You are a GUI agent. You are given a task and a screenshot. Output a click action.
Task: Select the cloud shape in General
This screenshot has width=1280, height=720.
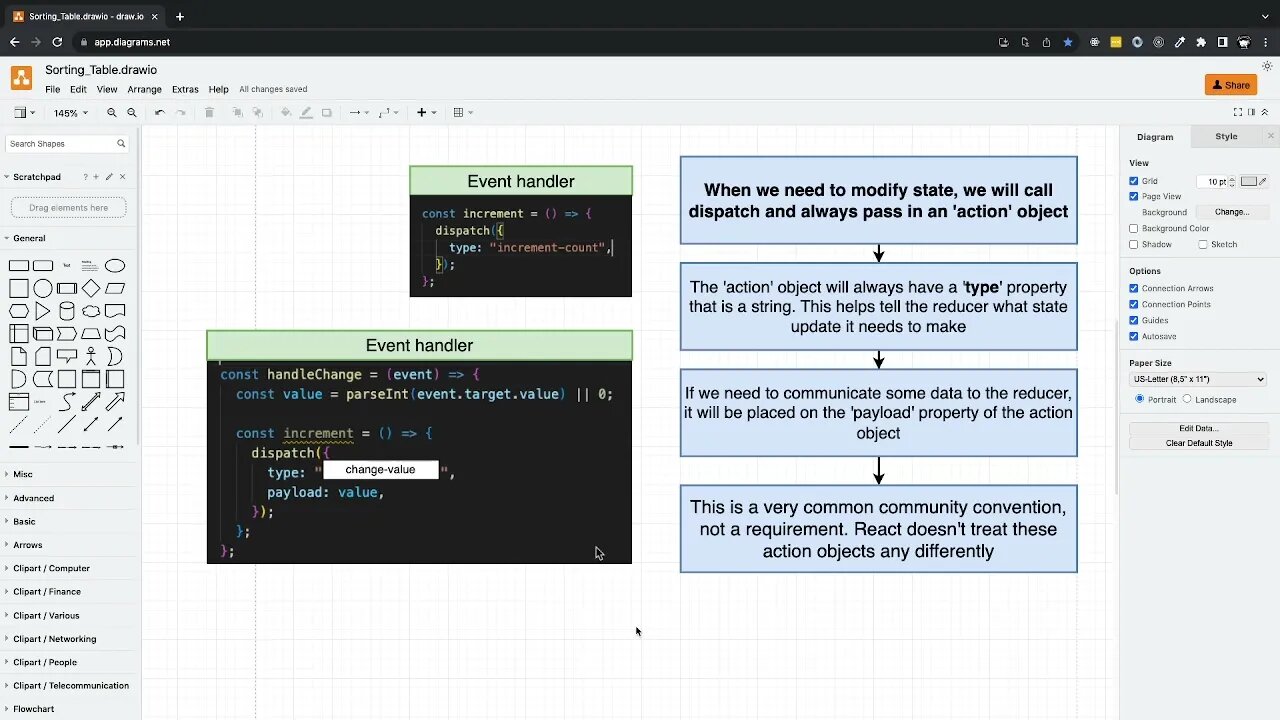(x=91, y=311)
